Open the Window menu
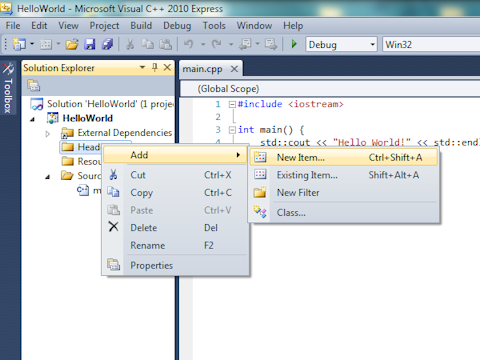Viewport: 480px width, 360px height. 254,26
